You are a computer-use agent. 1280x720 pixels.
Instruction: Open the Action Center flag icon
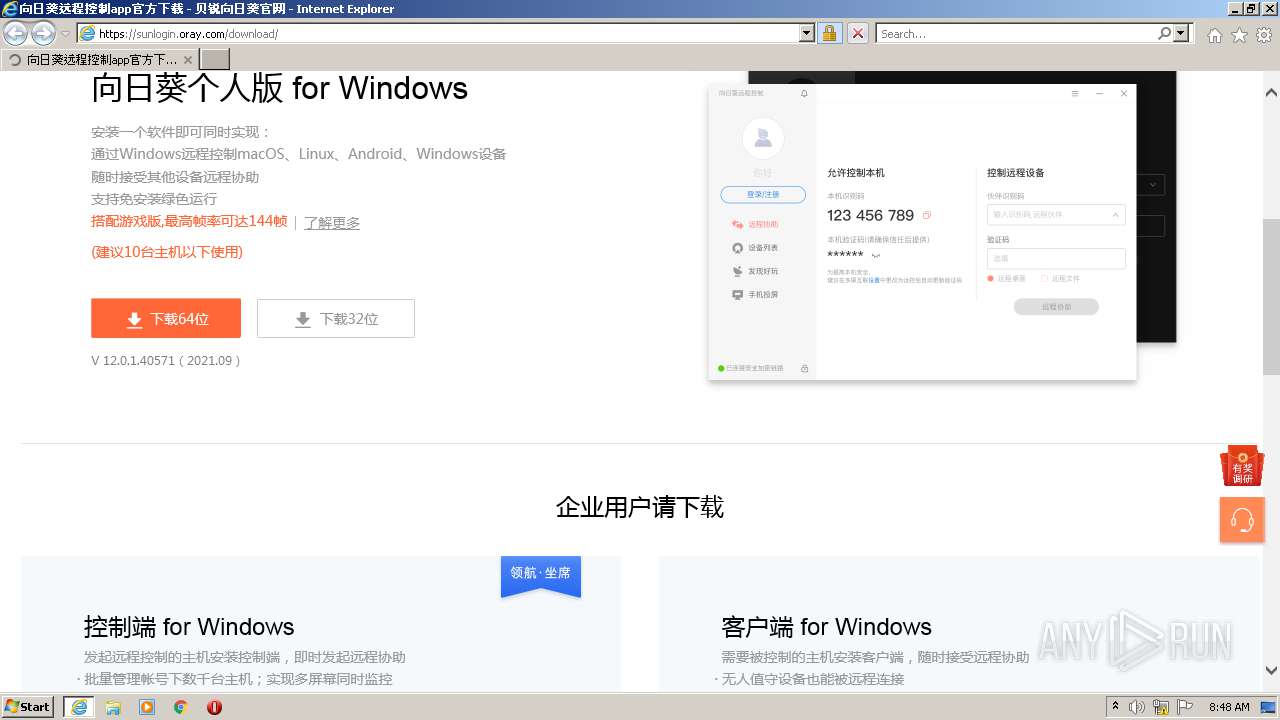coord(1186,707)
